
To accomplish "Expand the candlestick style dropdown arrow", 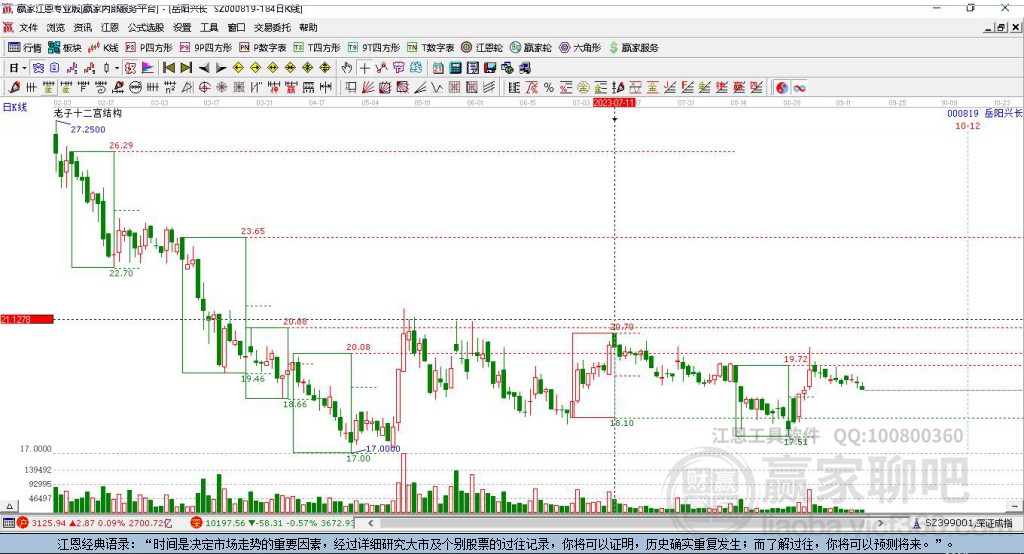I will [117, 68].
